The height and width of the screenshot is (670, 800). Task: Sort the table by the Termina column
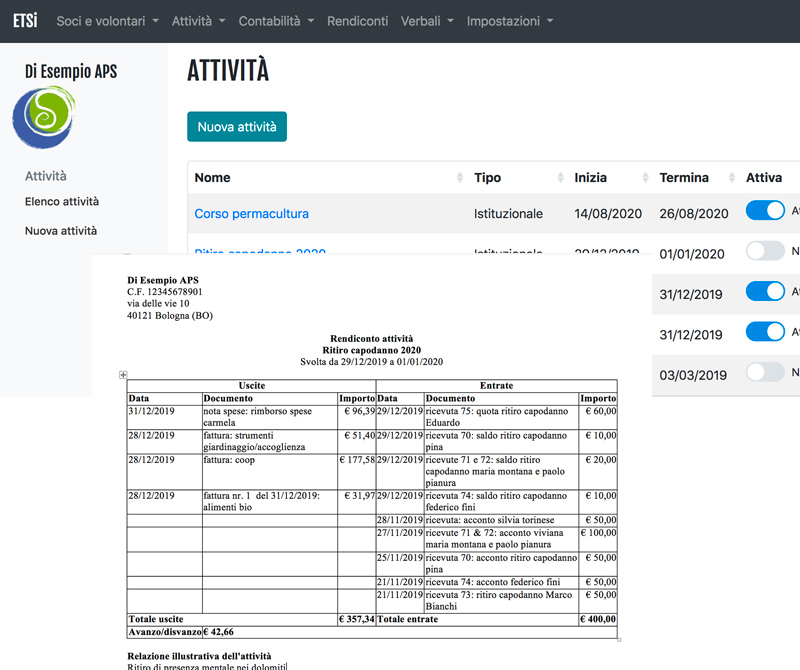pos(695,178)
